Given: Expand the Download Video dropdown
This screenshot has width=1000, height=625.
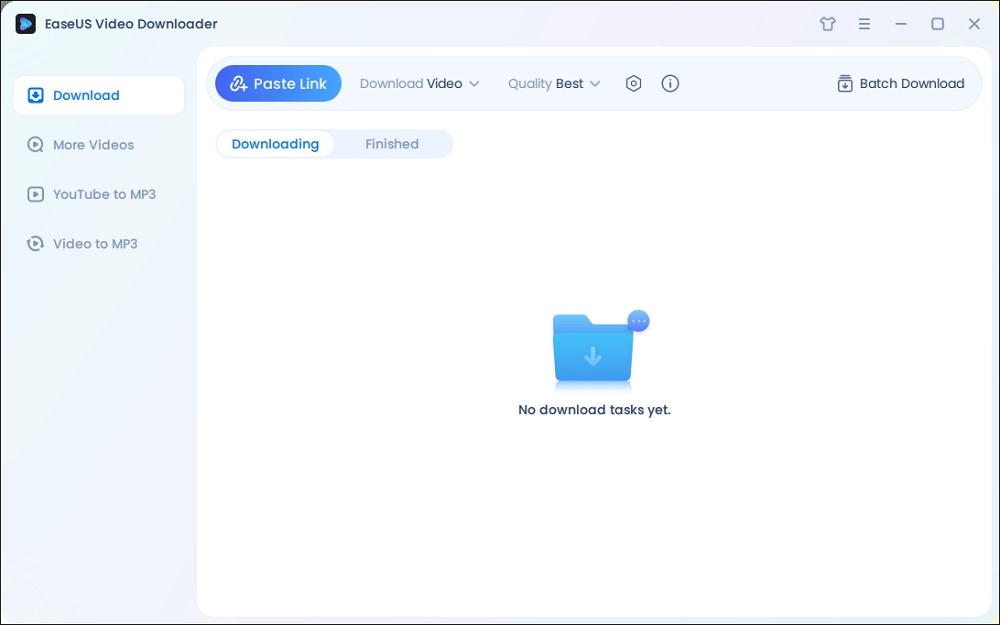Looking at the screenshot, I should pyautogui.click(x=420, y=84).
